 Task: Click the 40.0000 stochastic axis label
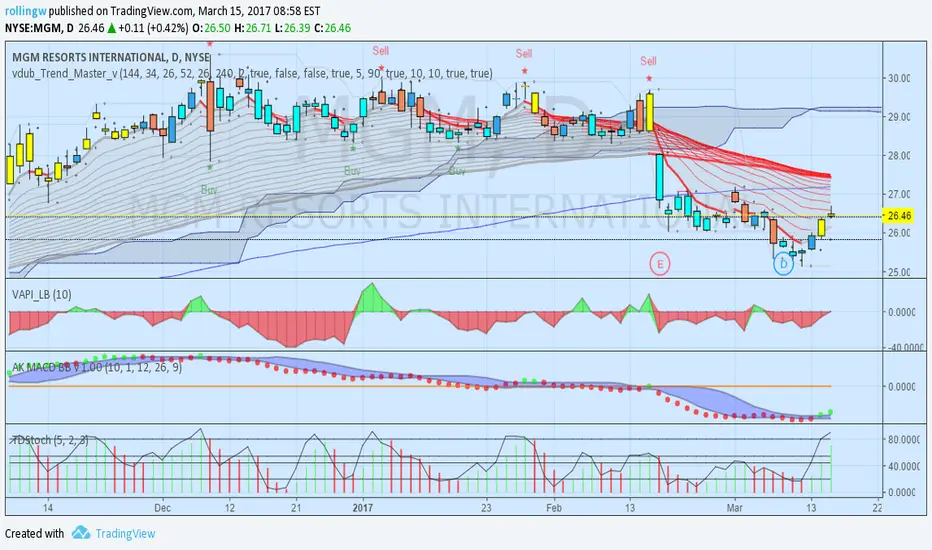(903, 467)
